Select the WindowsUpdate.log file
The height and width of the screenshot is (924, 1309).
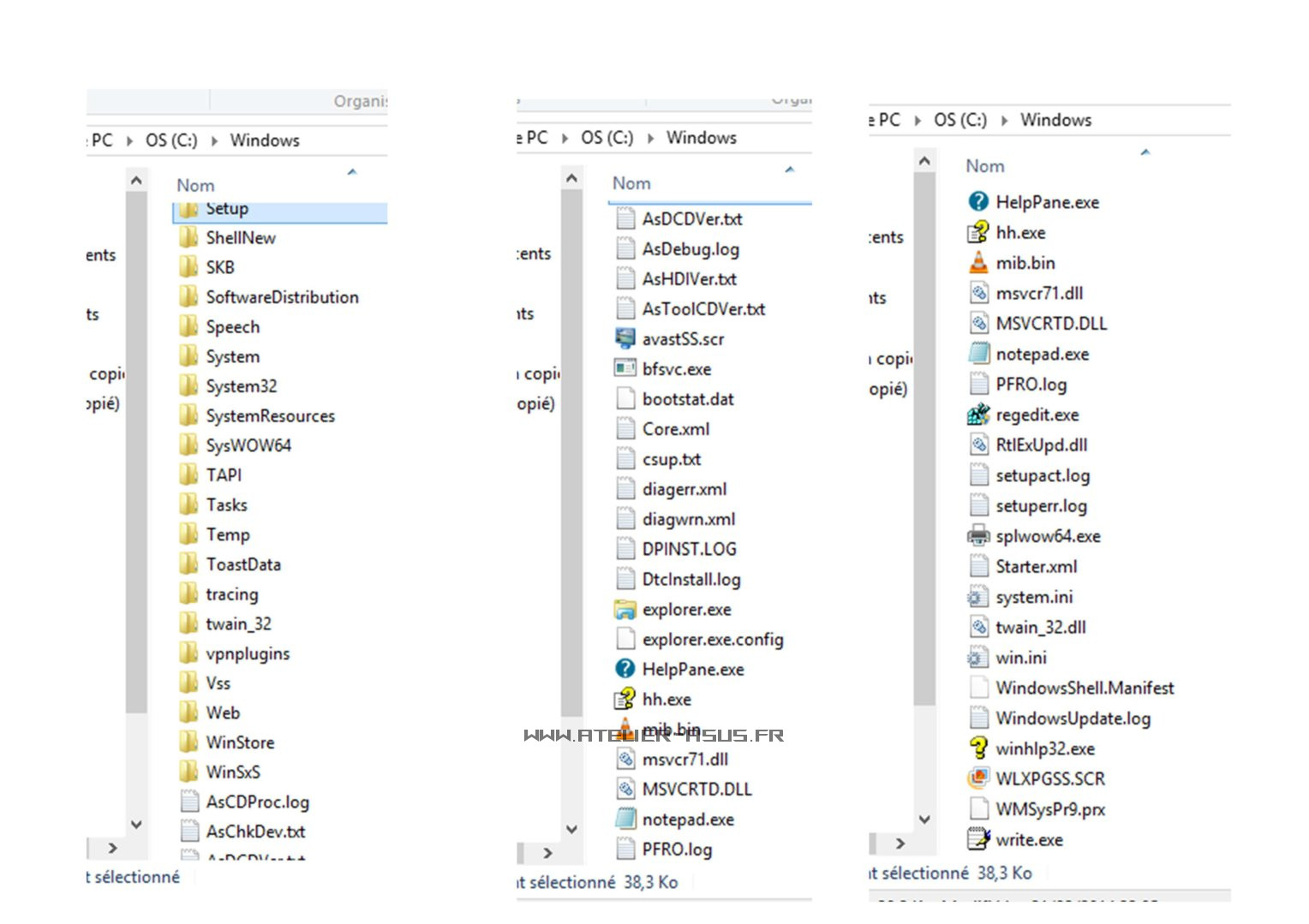(1073, 718)
